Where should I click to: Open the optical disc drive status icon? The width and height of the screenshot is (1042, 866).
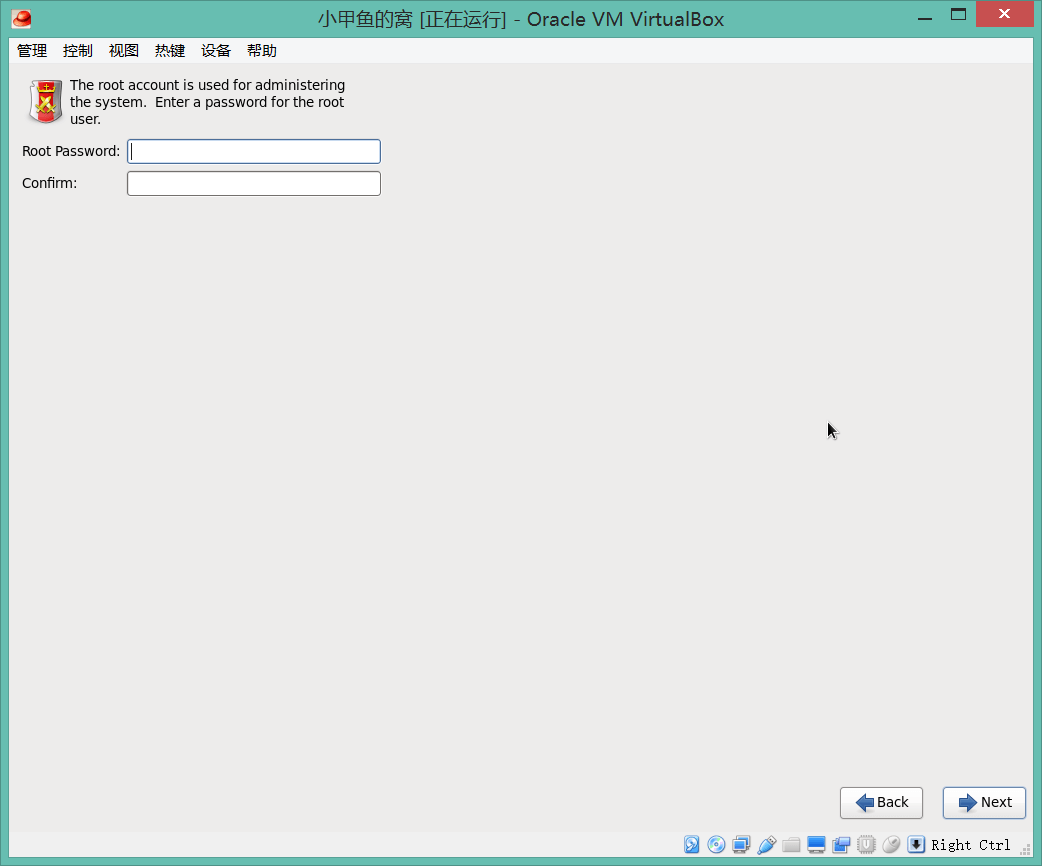pyautogui.click(x=717, y=845)
